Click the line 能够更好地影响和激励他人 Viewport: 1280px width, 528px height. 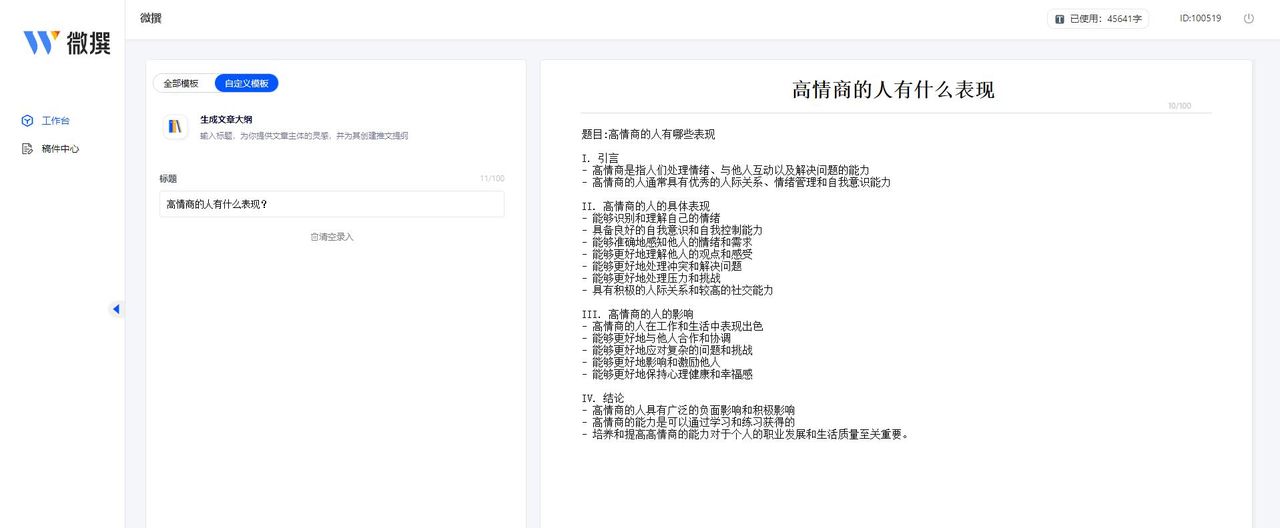[x=650, y=362]
